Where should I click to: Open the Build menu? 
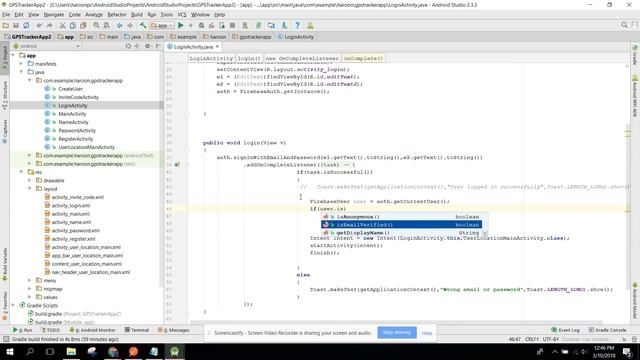pyautogui.click(x=137, y=14)
